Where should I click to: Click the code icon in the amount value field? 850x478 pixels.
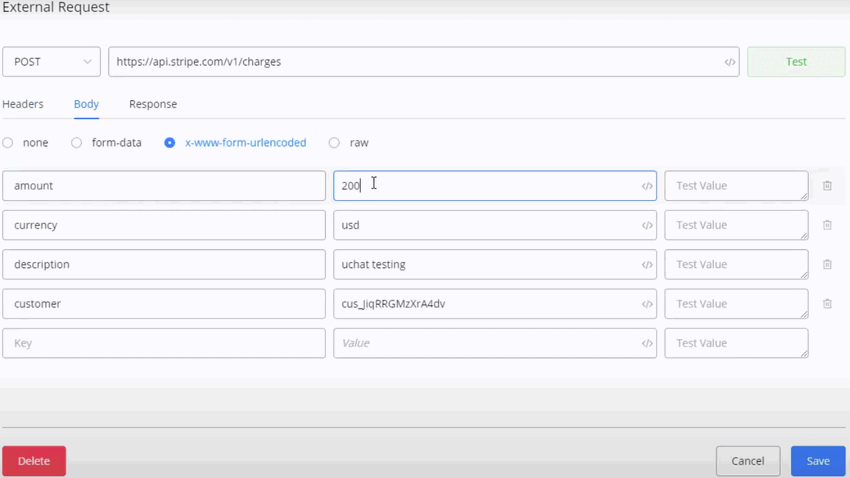(647, 186)
